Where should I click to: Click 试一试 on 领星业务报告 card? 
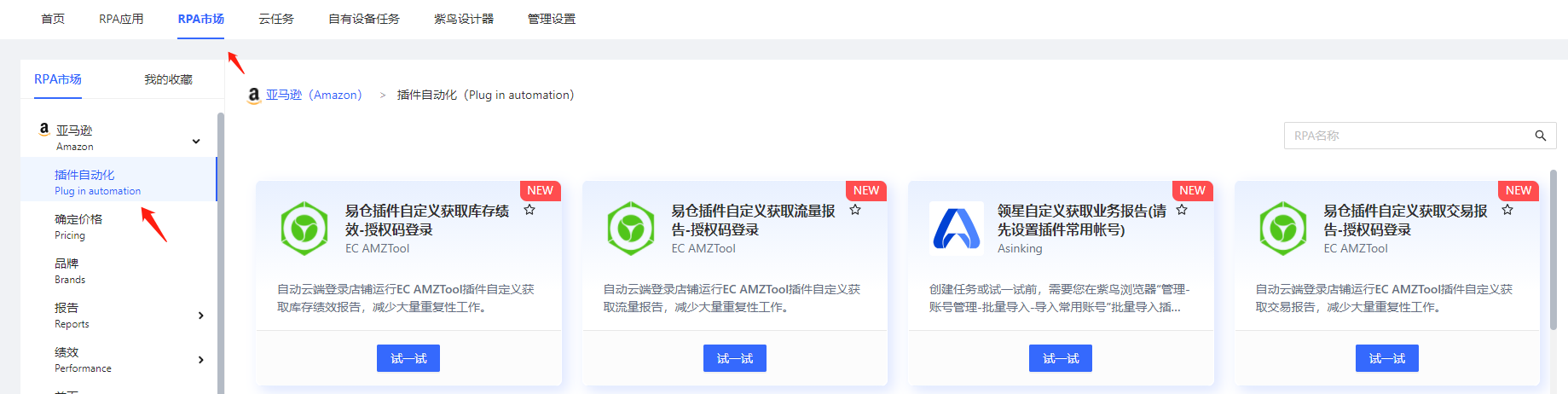pos(1061,358)
